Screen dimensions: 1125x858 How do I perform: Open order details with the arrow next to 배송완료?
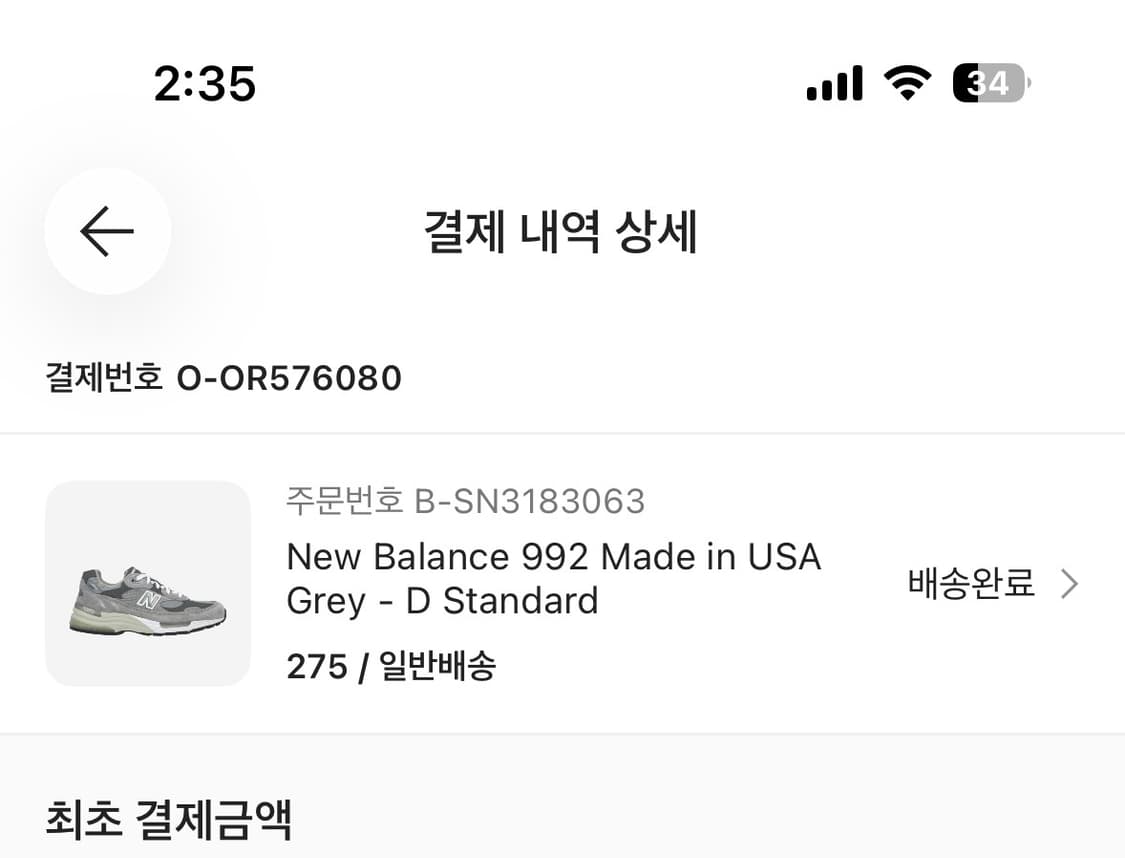click(1070, 582)
